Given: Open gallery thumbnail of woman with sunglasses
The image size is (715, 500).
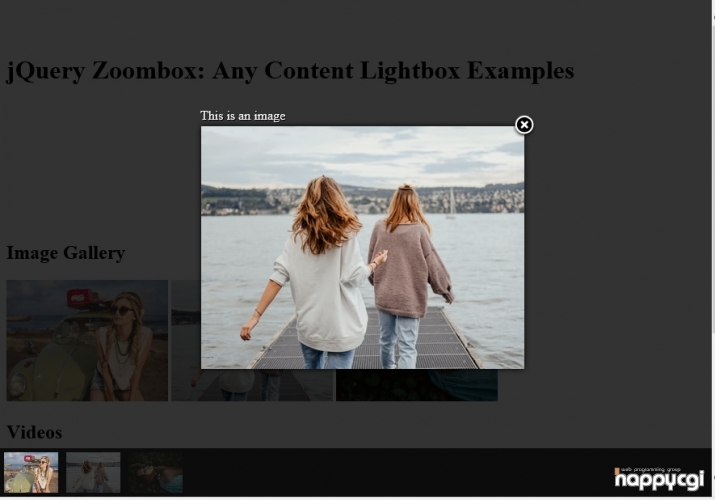Looking at the screenshot, I should tap(87, 340).
